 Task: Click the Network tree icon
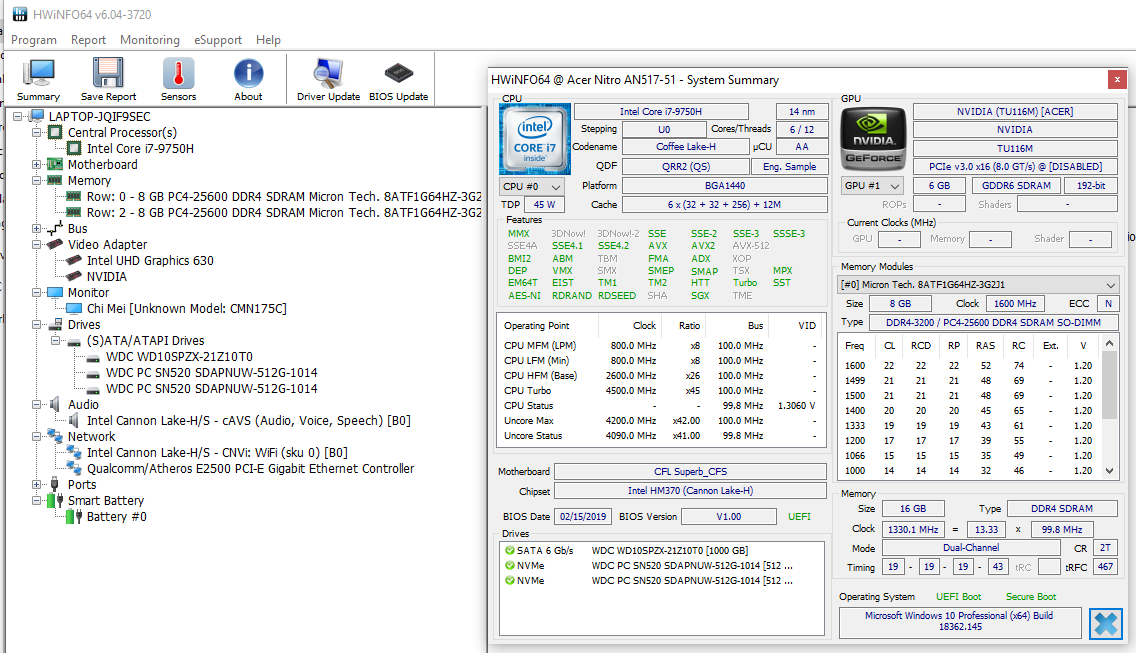pos(55,436)
